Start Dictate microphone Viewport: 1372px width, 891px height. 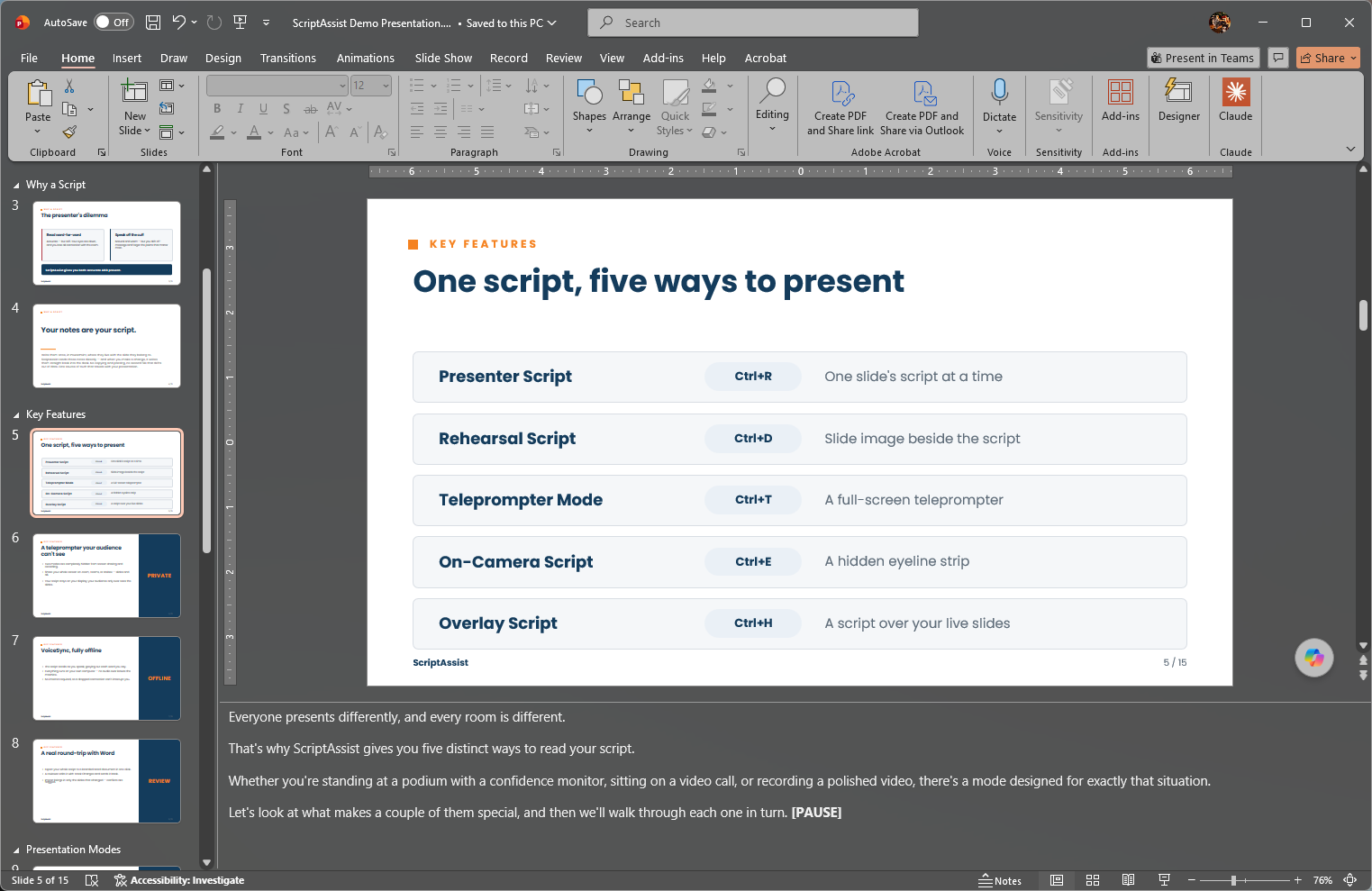click(999, 91)
